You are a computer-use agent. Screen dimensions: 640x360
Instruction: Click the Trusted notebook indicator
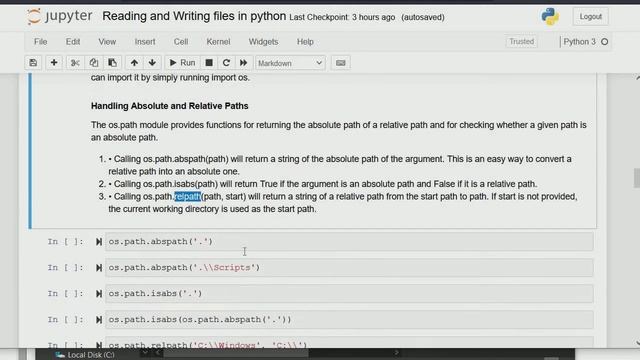(521, 42)
